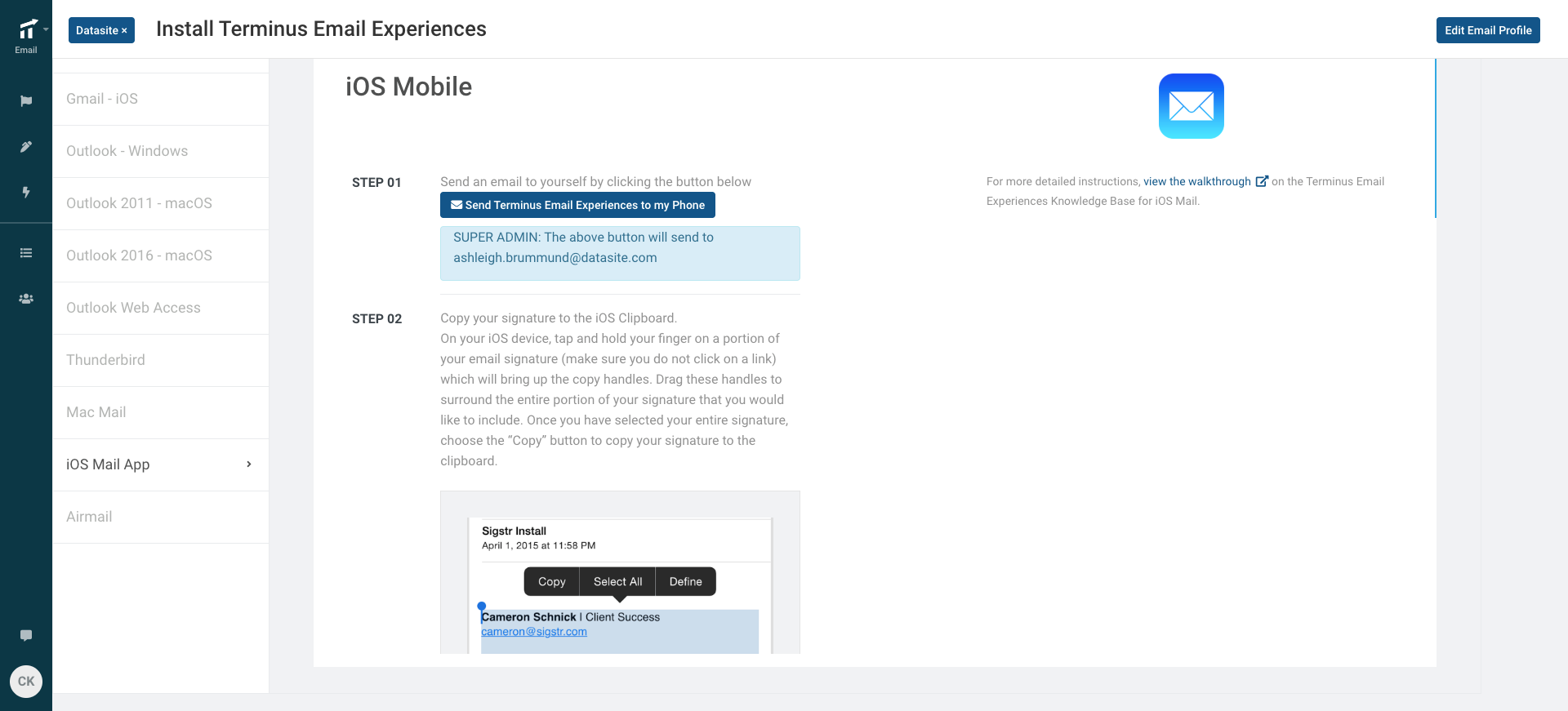Screen dimensions: 1568x711
Task: Select Outlook 2011 - macOS instructions
Action: (x=161, y=204)
